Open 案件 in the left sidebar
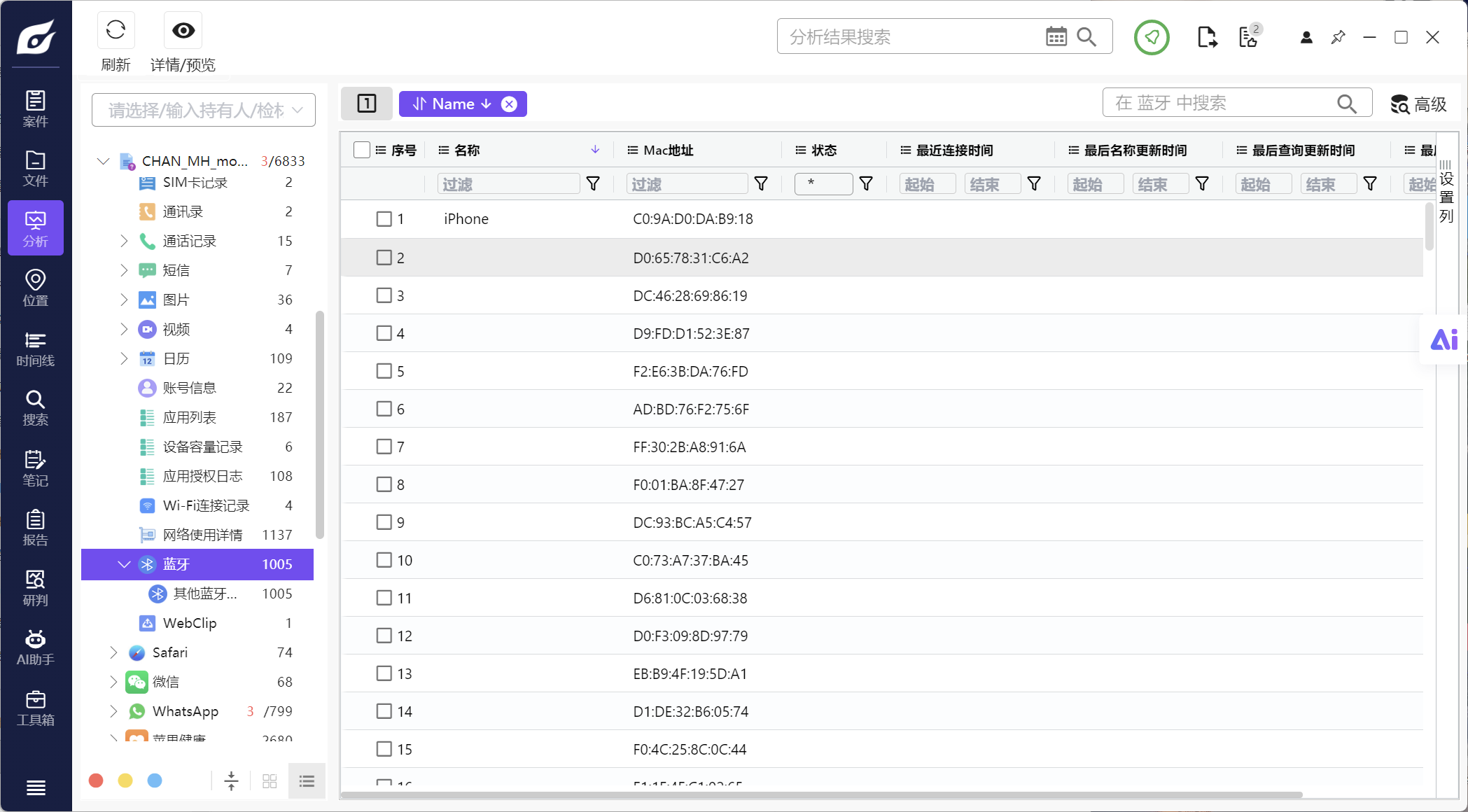Screen dimensions: 1468x812 pyautogui.click(x=36, y=108)
